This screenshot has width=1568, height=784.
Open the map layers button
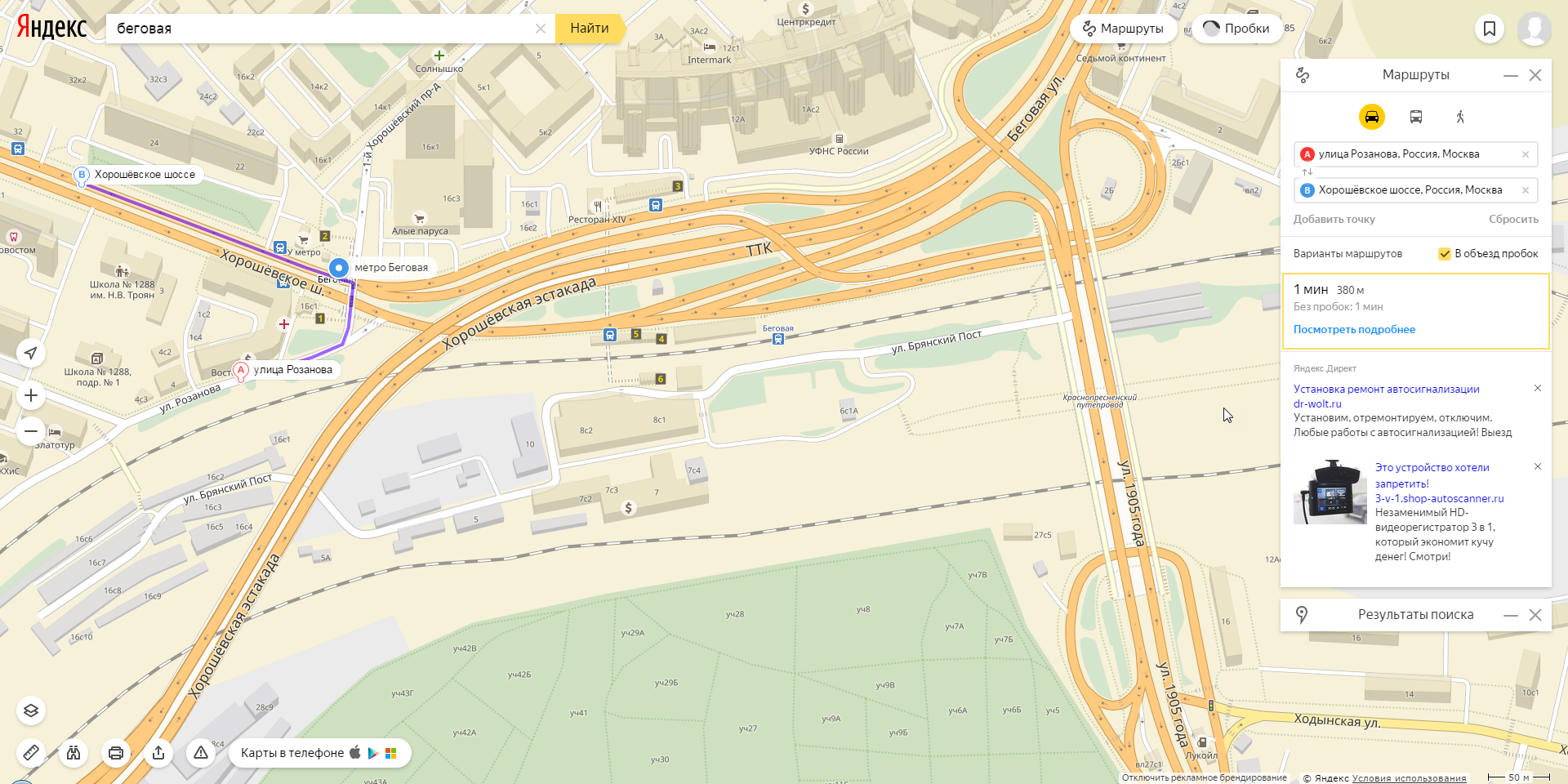click(x=31, y=710)
